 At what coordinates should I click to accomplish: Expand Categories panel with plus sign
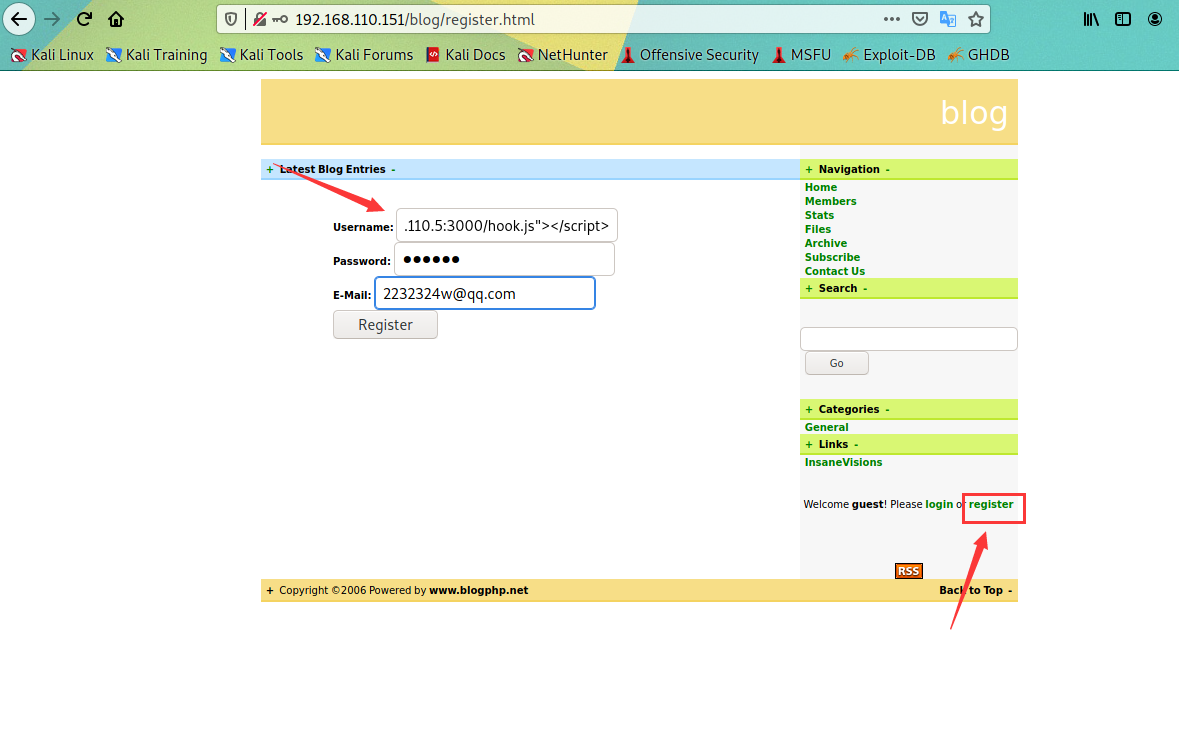(x=809, y=410)
